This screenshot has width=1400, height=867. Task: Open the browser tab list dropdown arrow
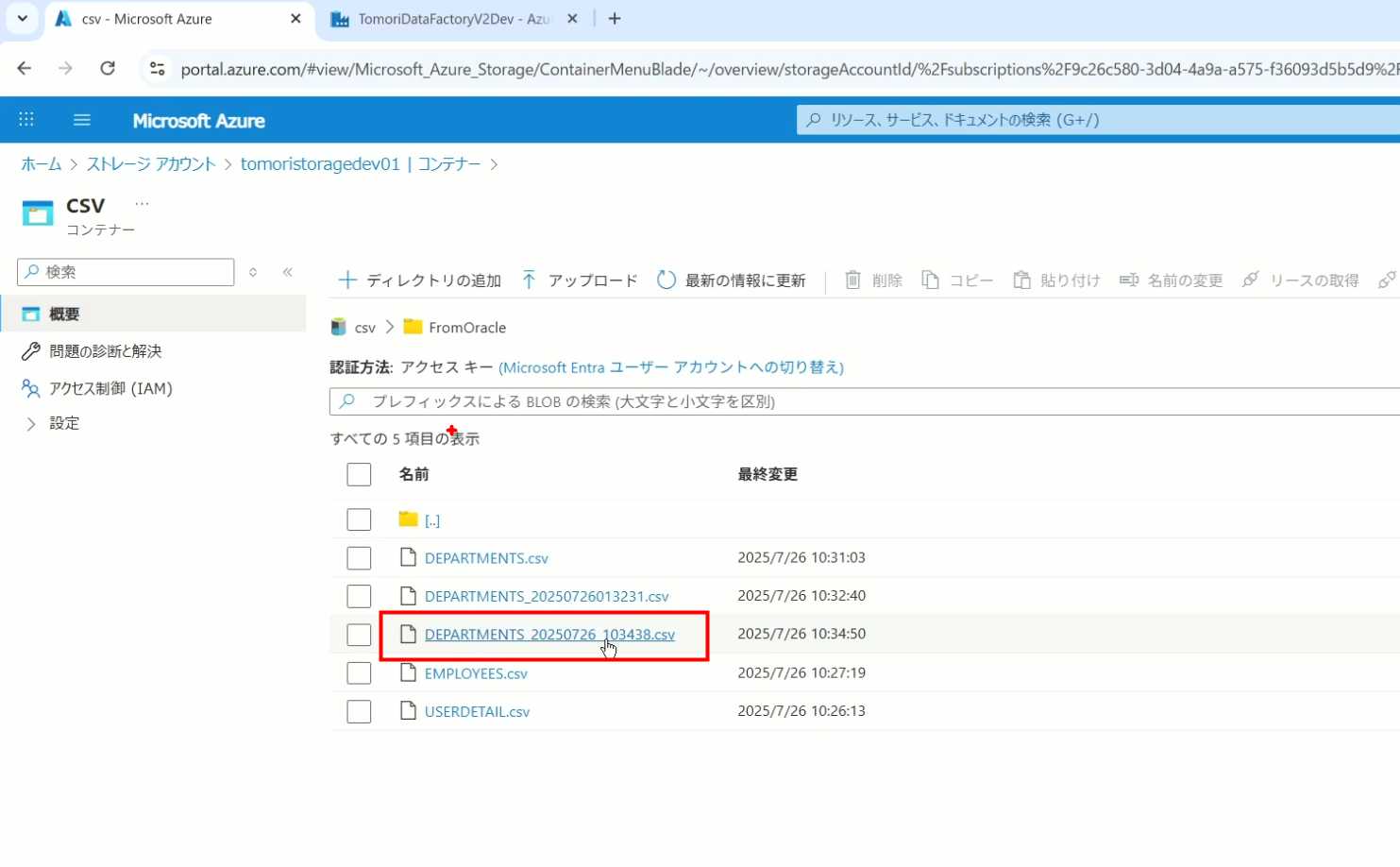point(22,19)
